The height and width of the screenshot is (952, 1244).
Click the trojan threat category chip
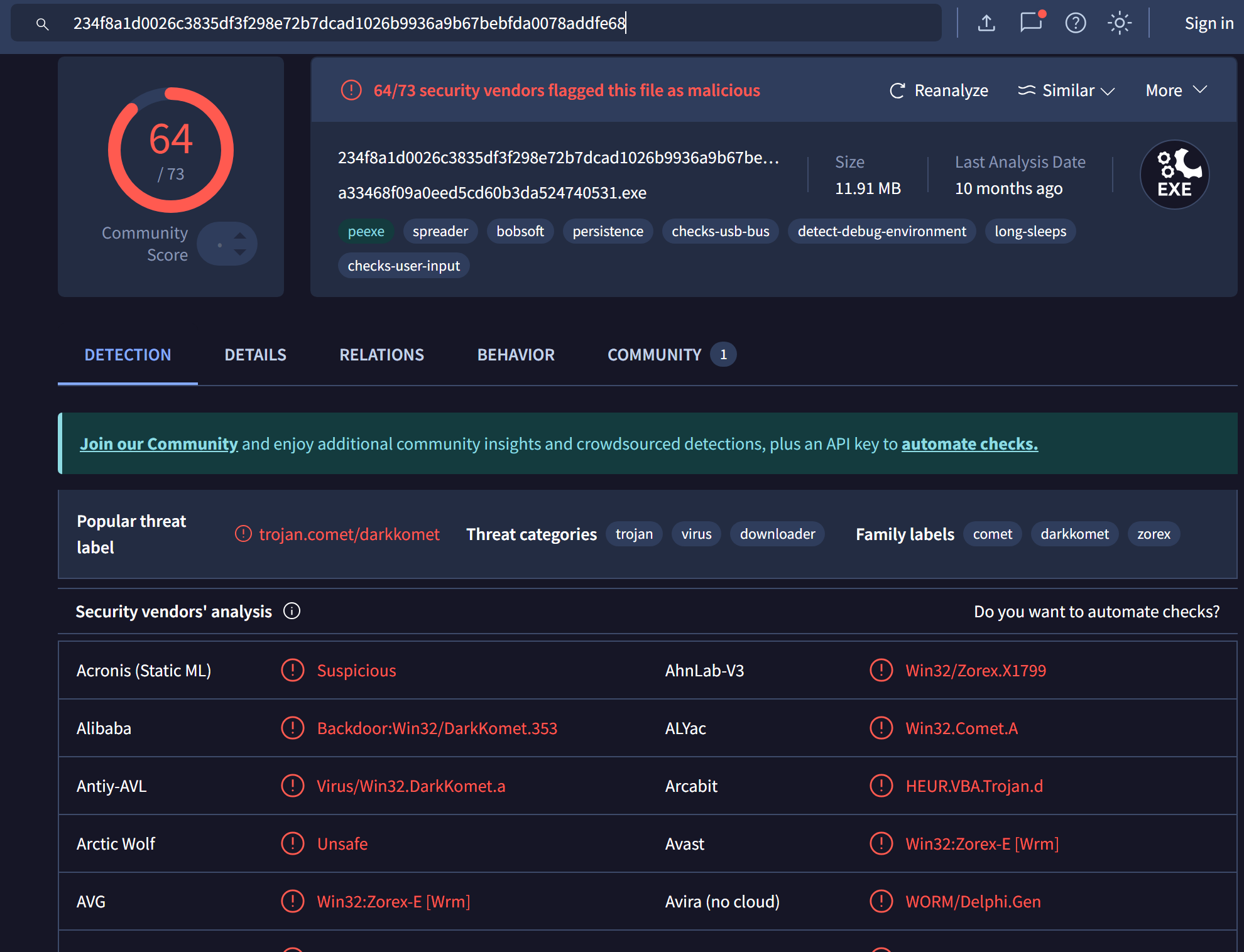[x=635, y=534]
